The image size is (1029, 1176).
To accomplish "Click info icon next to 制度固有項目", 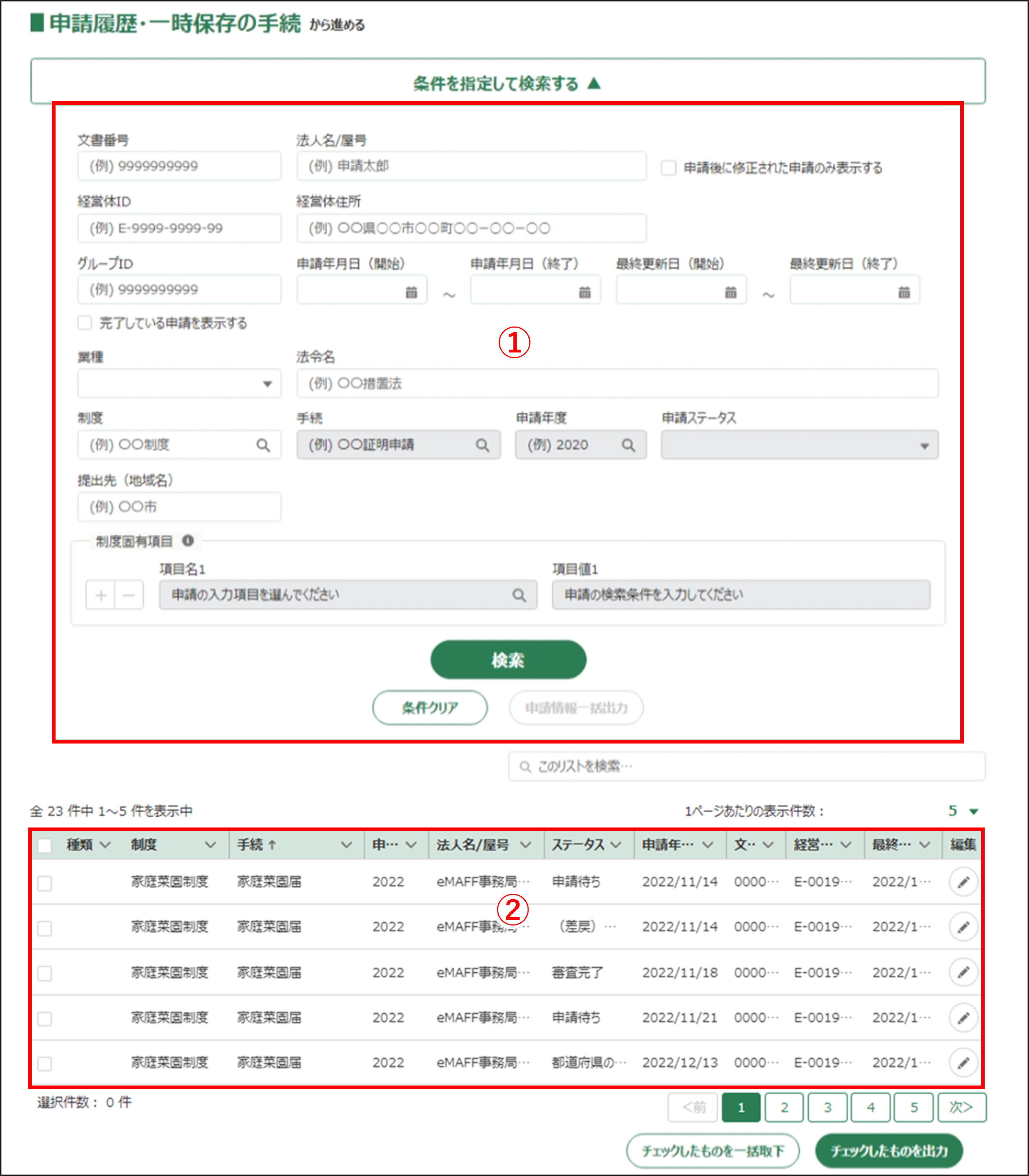I will coord(188,541).
